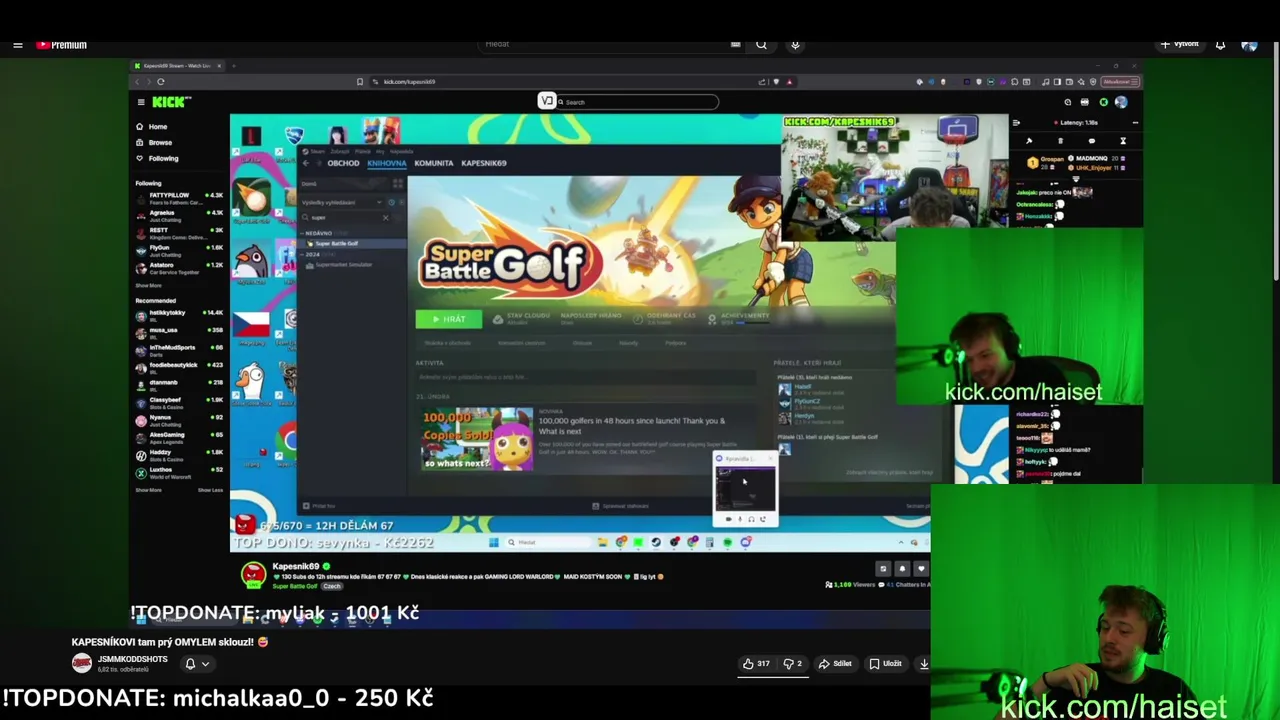Open the YouTube account avatar menu
The image size is (1280, 720).
click(1249, 45)
